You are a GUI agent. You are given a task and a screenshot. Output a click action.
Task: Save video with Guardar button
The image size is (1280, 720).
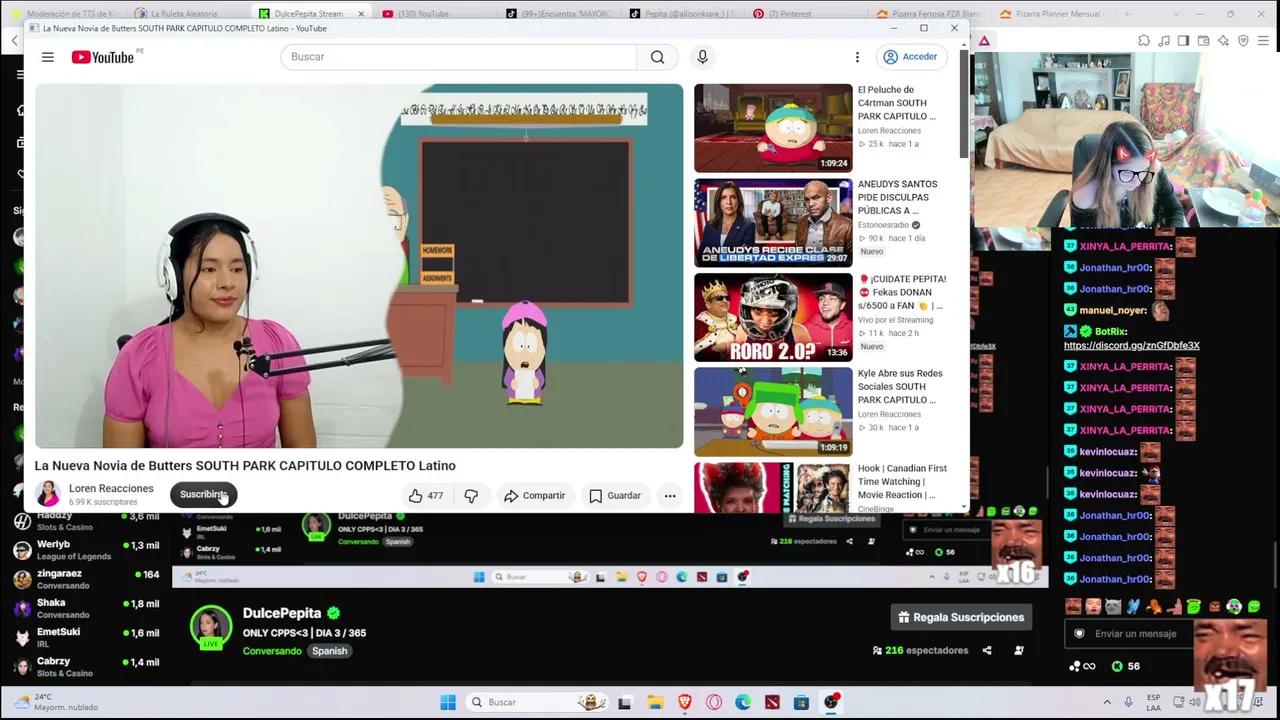pyautogui.click(x=614, y=495)
